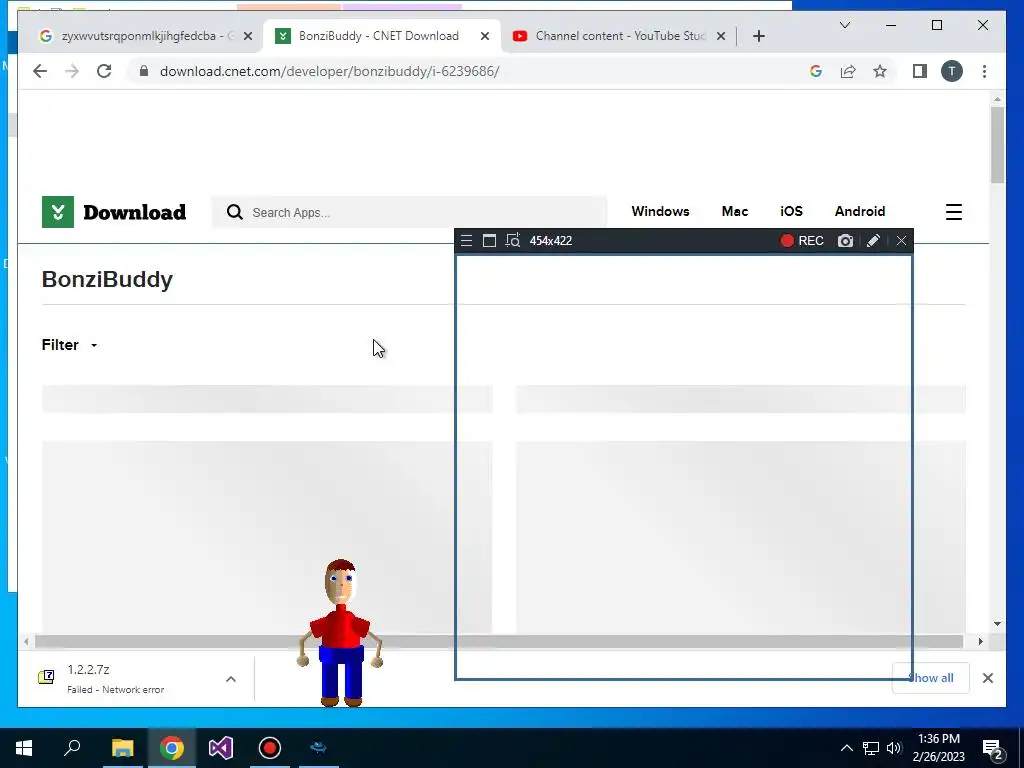Screen dimensions: 1024x768
Task: Open the Mac category
Action: 735,211
